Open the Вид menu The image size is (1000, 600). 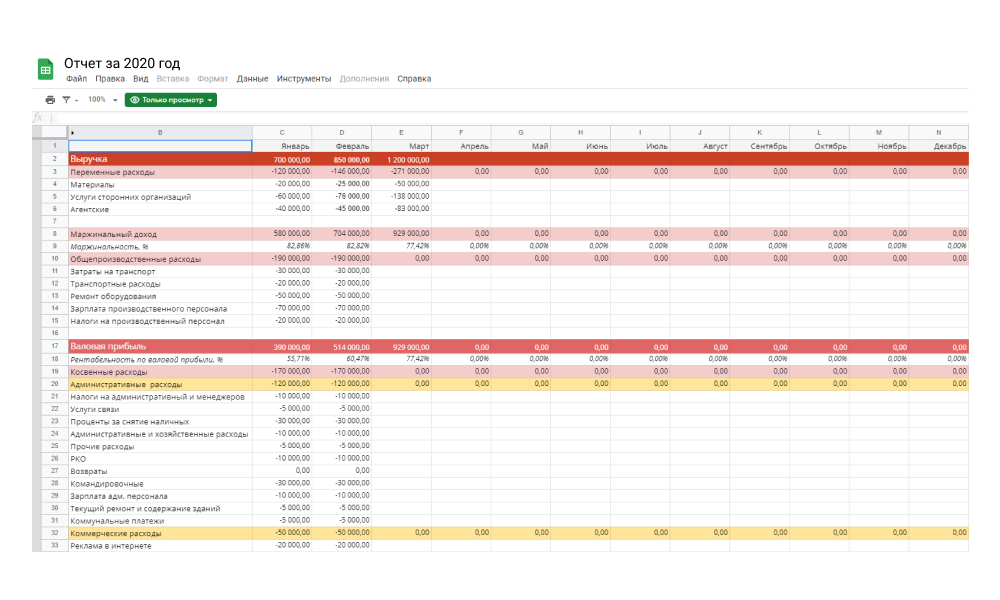coord(140,78)
